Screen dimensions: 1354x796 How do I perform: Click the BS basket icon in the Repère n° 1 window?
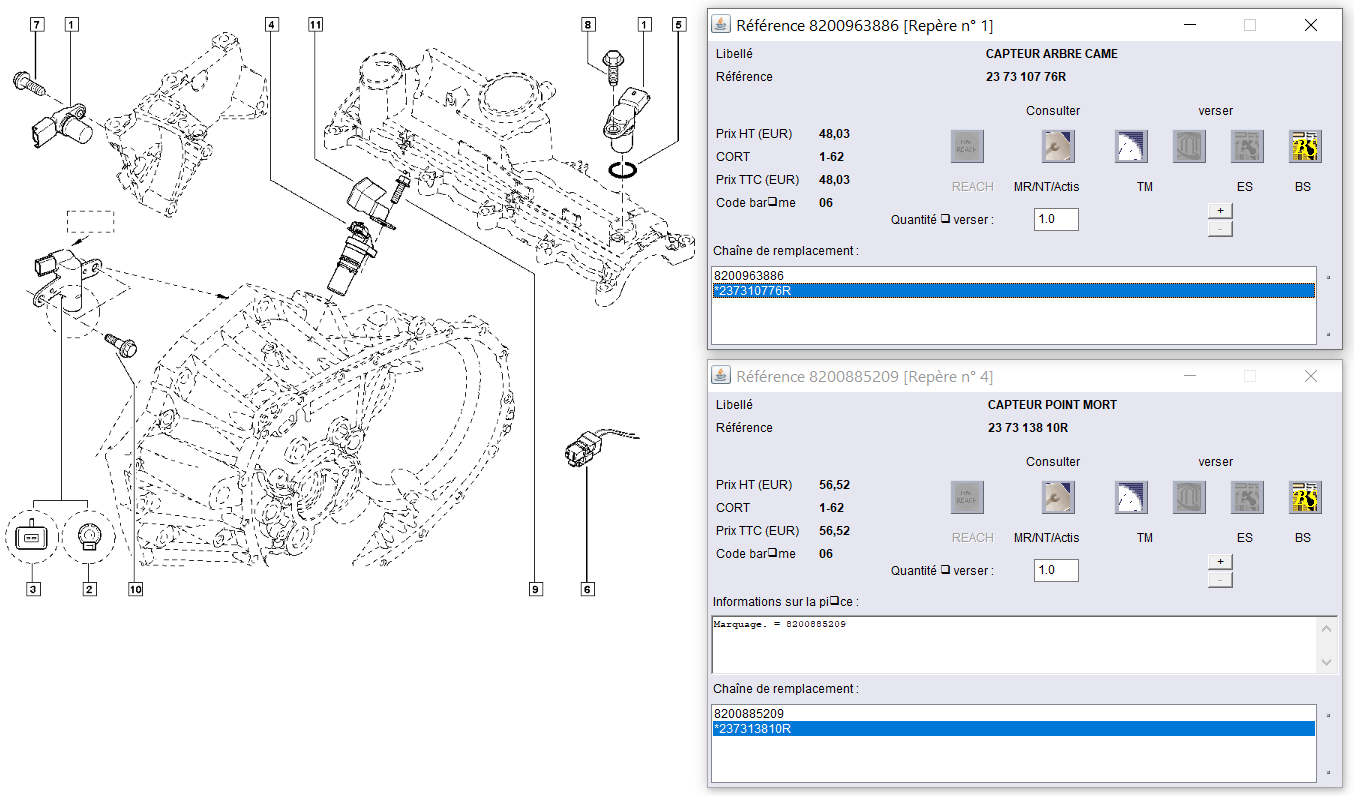click(1304, 147)
